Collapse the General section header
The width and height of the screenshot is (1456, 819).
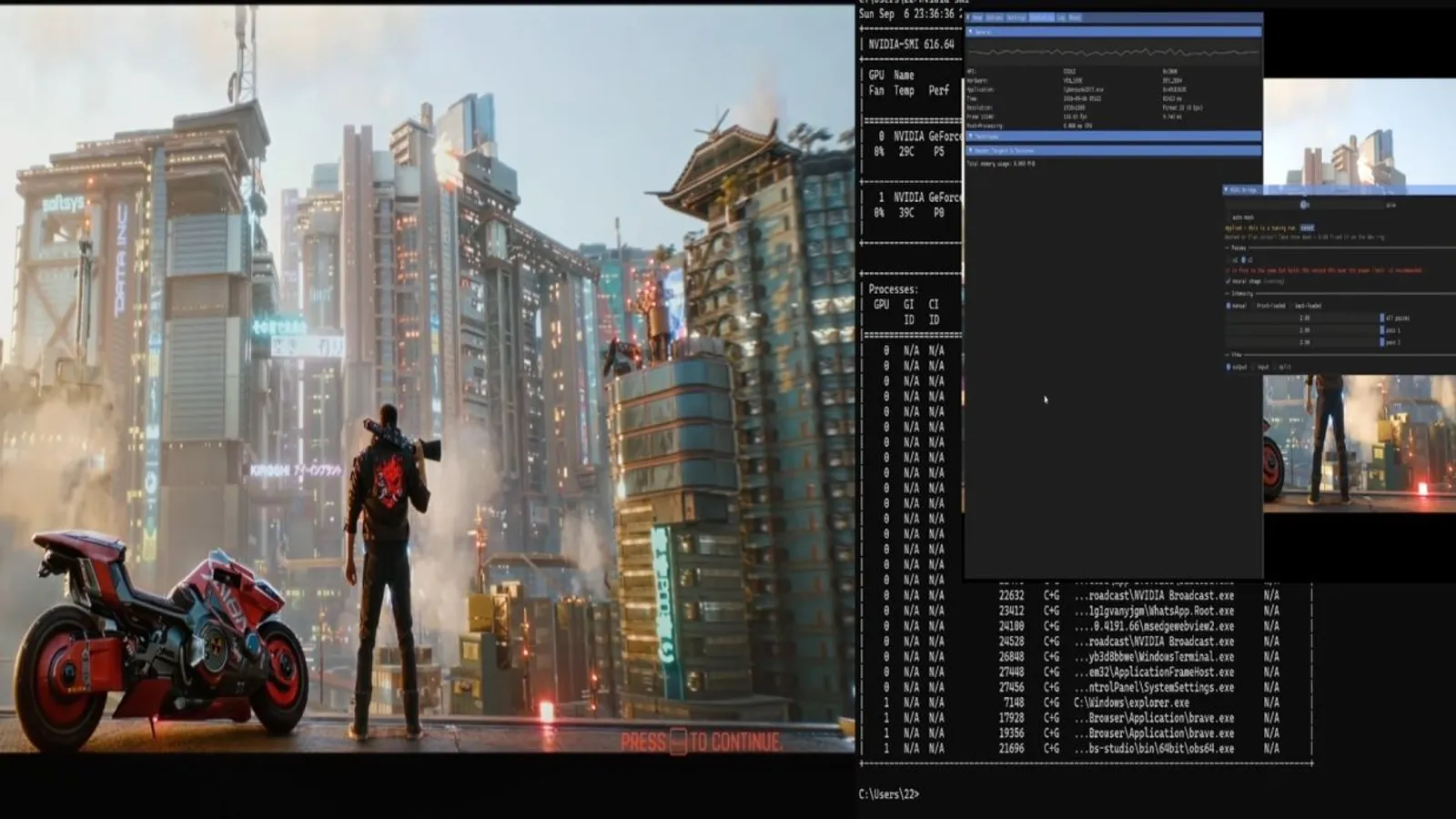click(1114, 32)
